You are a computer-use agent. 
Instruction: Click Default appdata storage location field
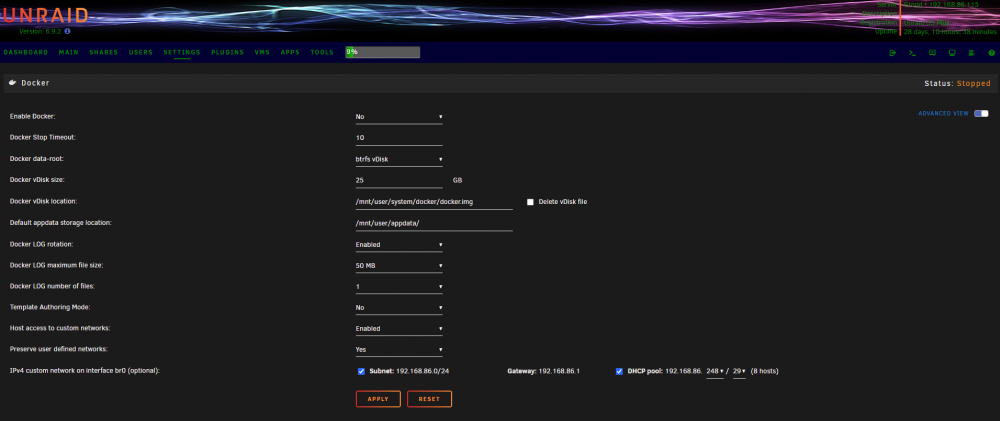point(434,223)
